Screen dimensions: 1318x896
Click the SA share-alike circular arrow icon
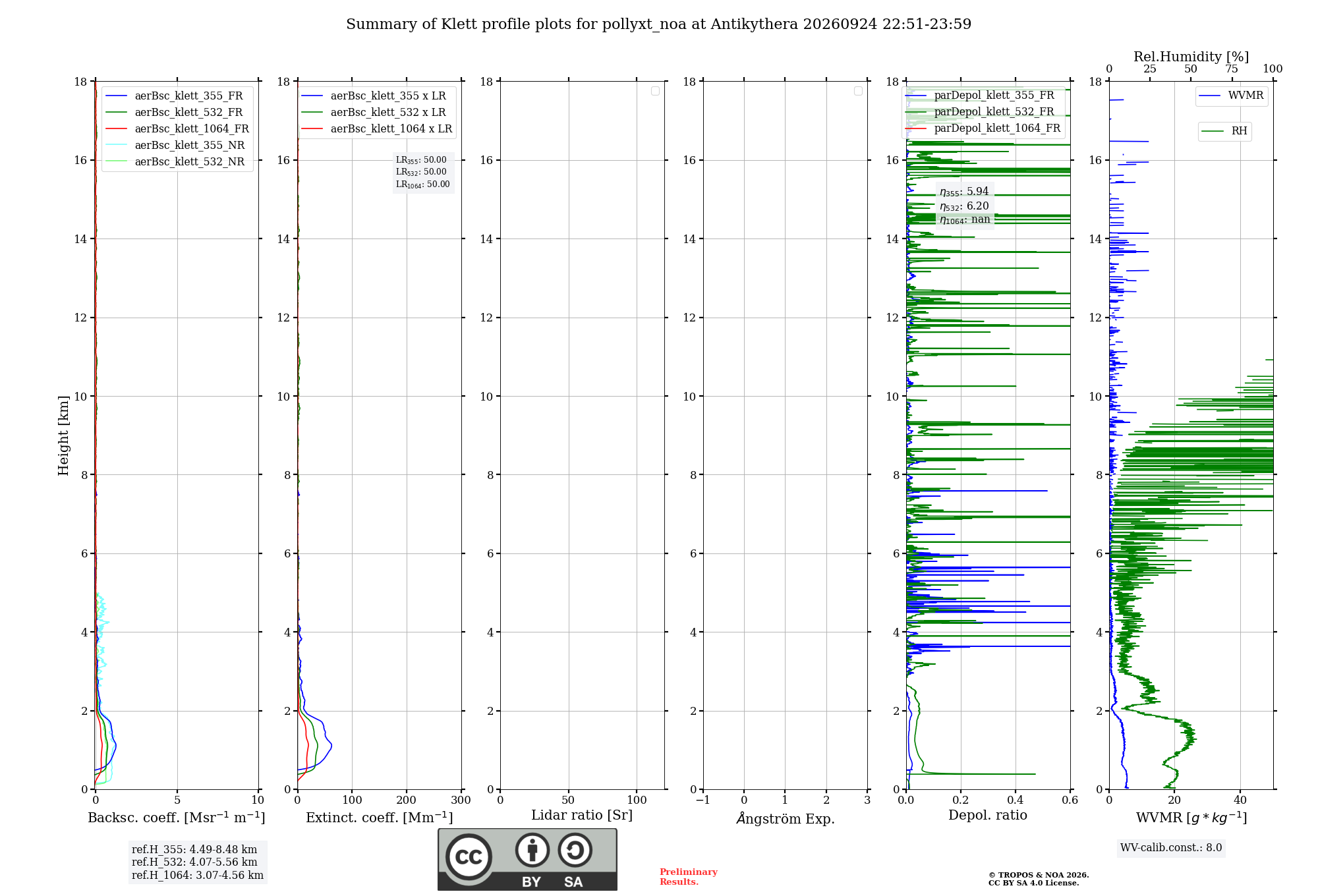coord(575,850)
